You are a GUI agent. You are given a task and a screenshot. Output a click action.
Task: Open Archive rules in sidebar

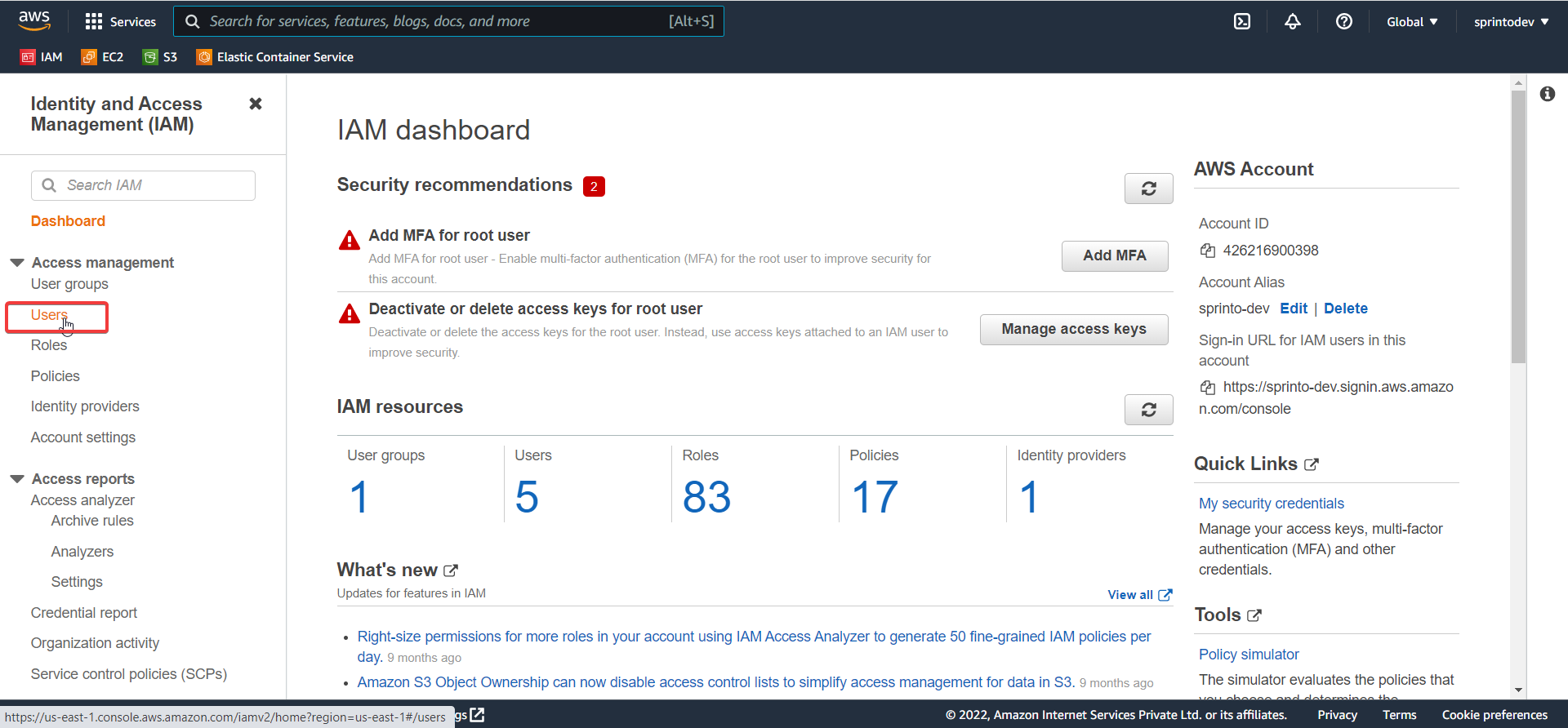pos(92,521)
